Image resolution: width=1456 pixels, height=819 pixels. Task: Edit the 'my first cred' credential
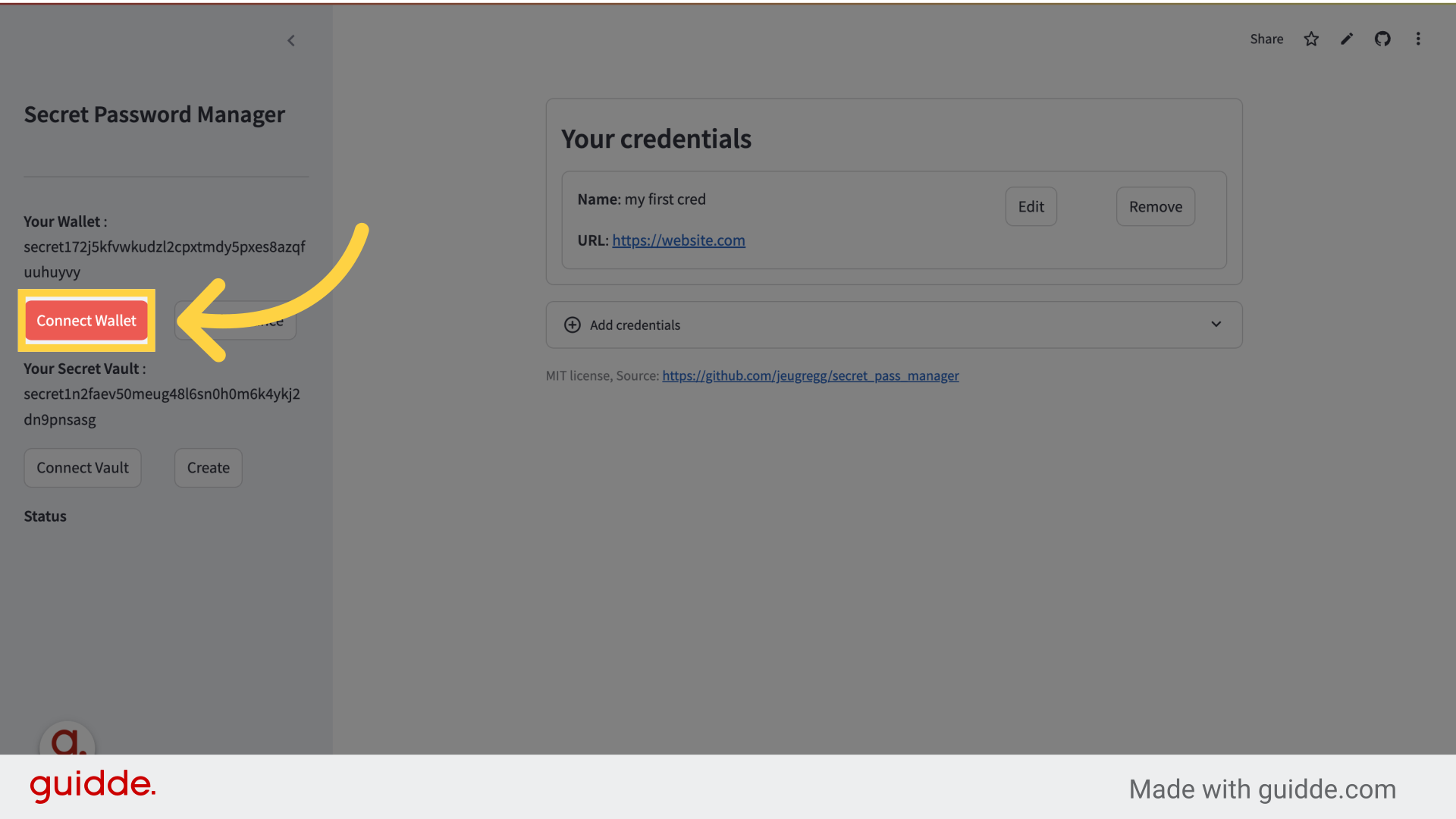point(1031,206)
